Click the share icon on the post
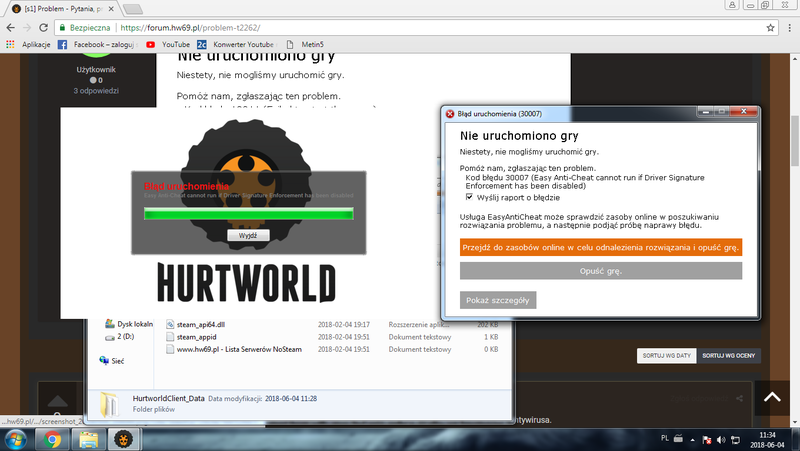800x451 pixels. [x=739, y=398]
